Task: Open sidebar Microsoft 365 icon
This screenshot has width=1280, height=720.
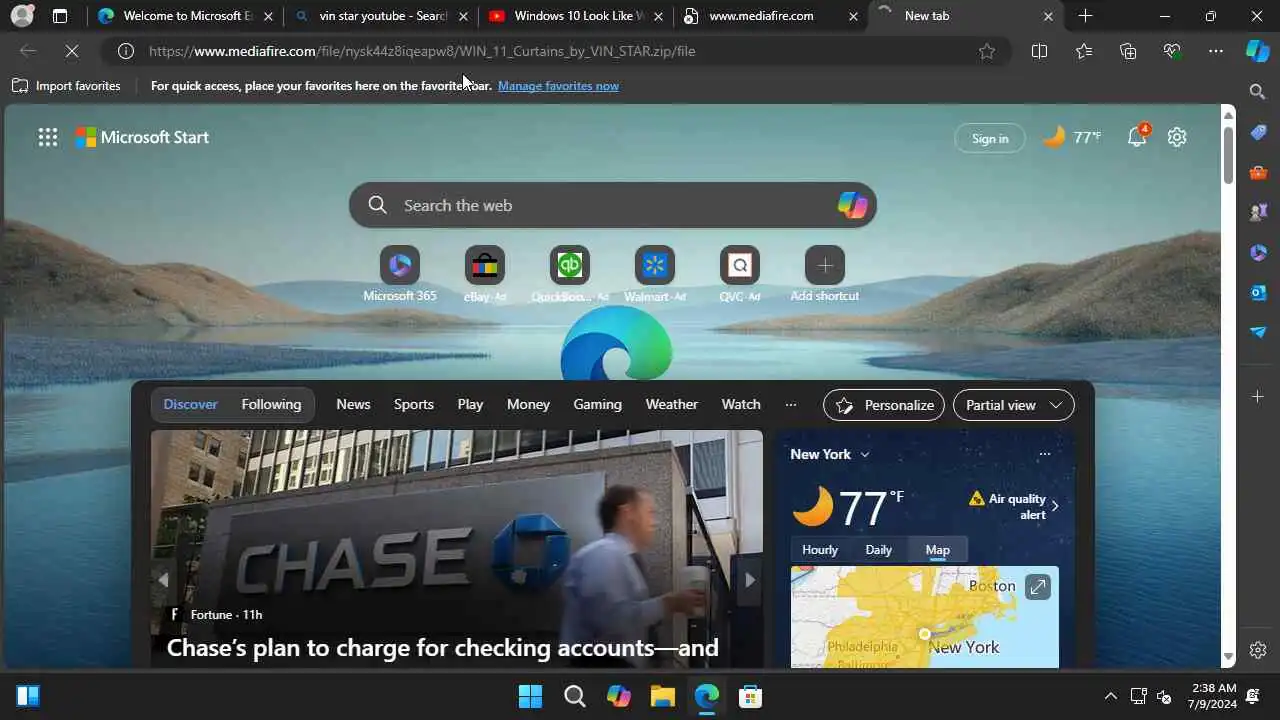Action: pyautogui.click(x=1258, y=252)
